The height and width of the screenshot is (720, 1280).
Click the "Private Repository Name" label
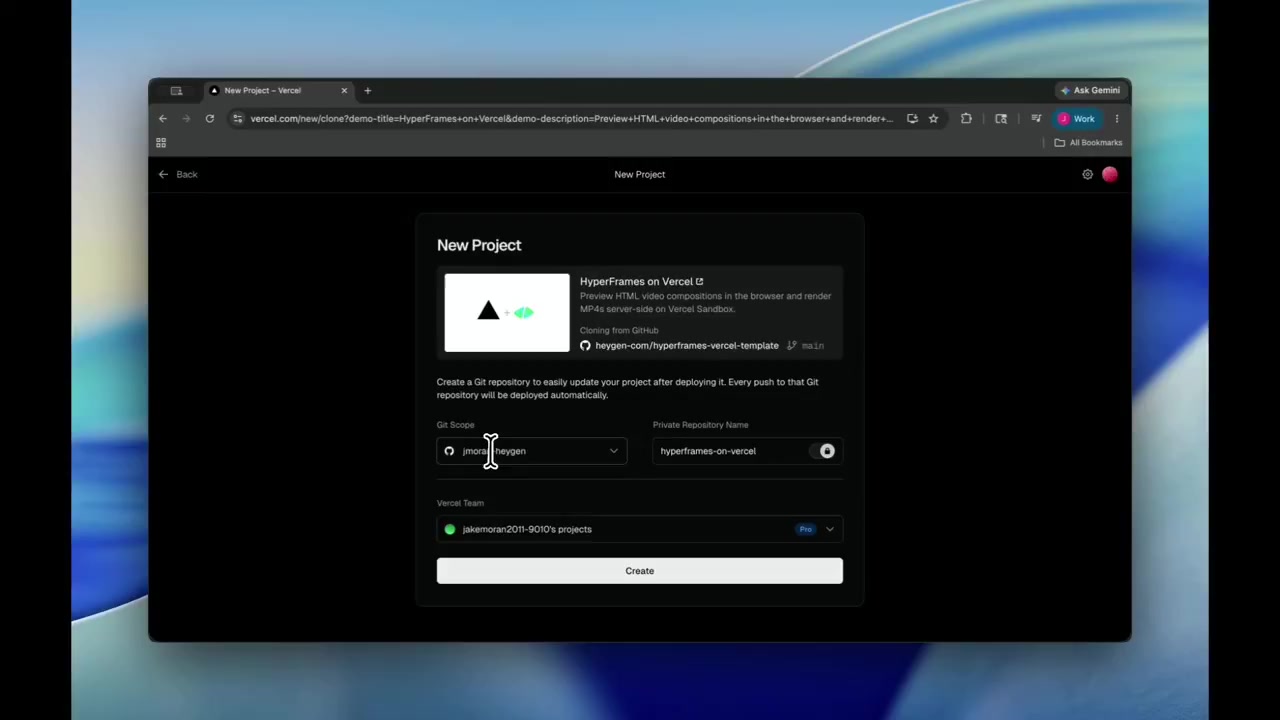coord(701,425)
